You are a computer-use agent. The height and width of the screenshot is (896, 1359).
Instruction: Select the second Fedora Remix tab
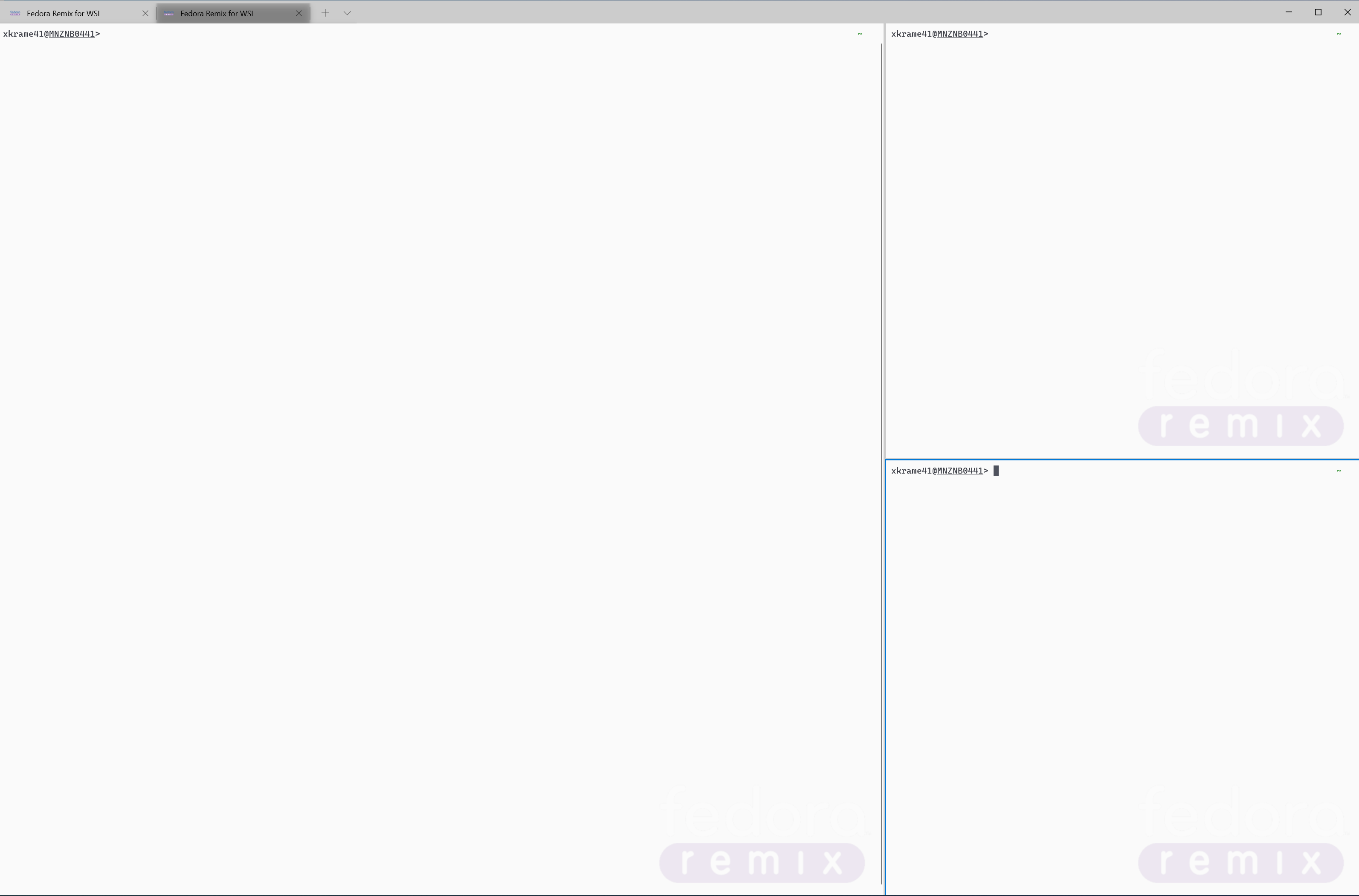[x=217, y=13]
